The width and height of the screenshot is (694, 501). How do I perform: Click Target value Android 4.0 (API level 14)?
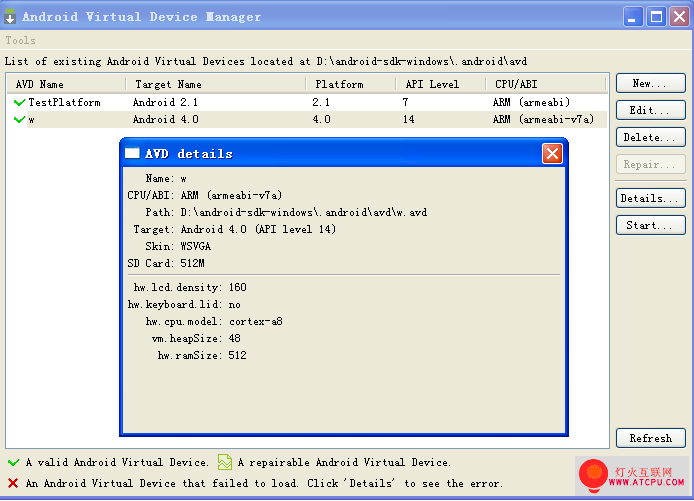pyautogui.click(x=258, y=229)
